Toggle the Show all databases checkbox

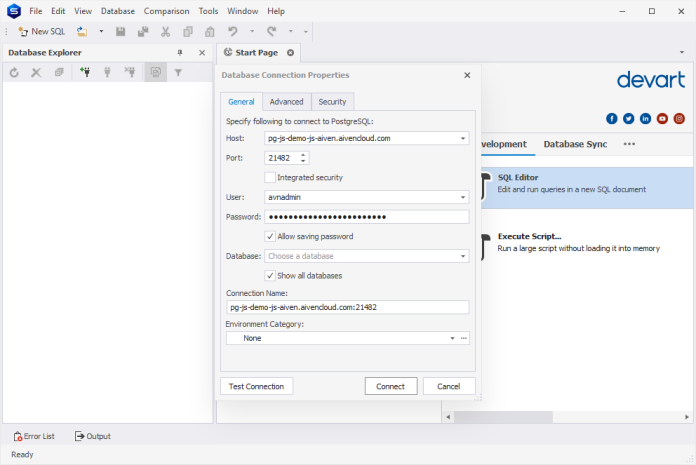[270, 275]
